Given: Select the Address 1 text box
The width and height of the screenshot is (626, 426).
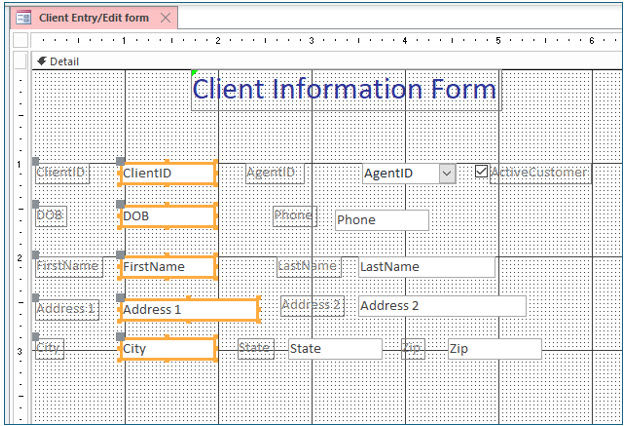Looking at the screenshot, I should coord(189,309).
